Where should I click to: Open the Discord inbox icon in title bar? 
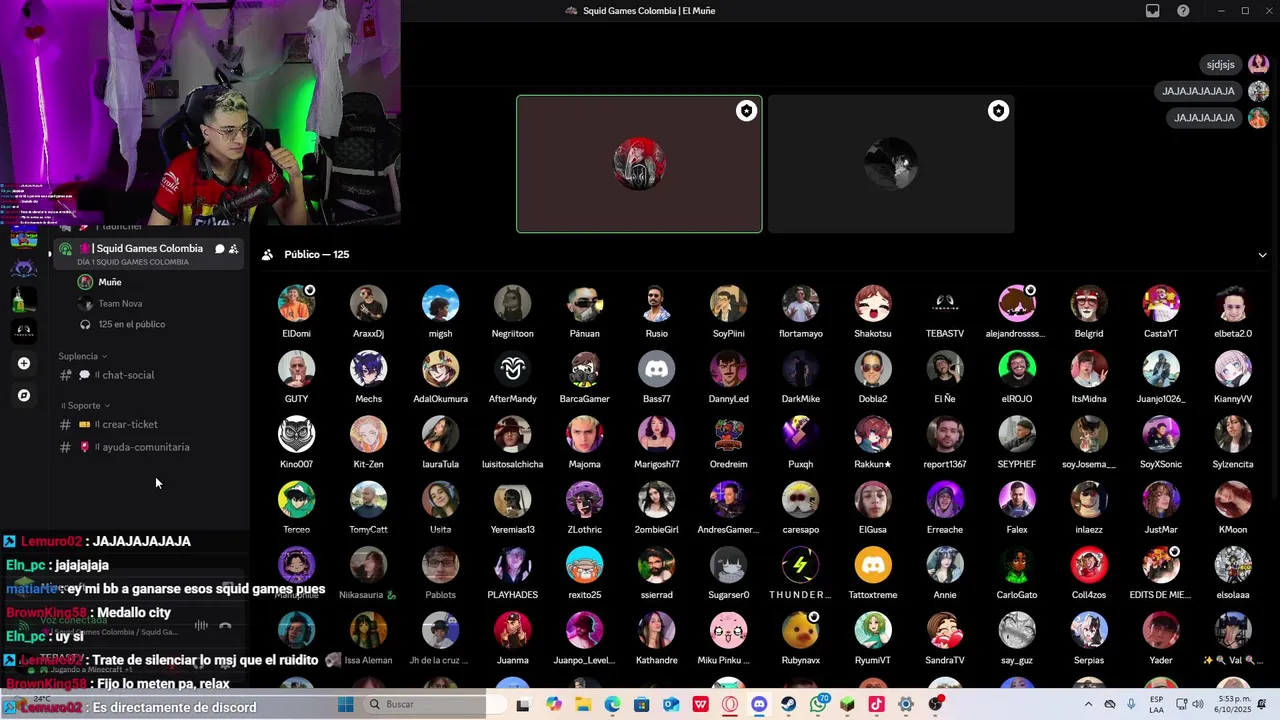coord(1153,11)
